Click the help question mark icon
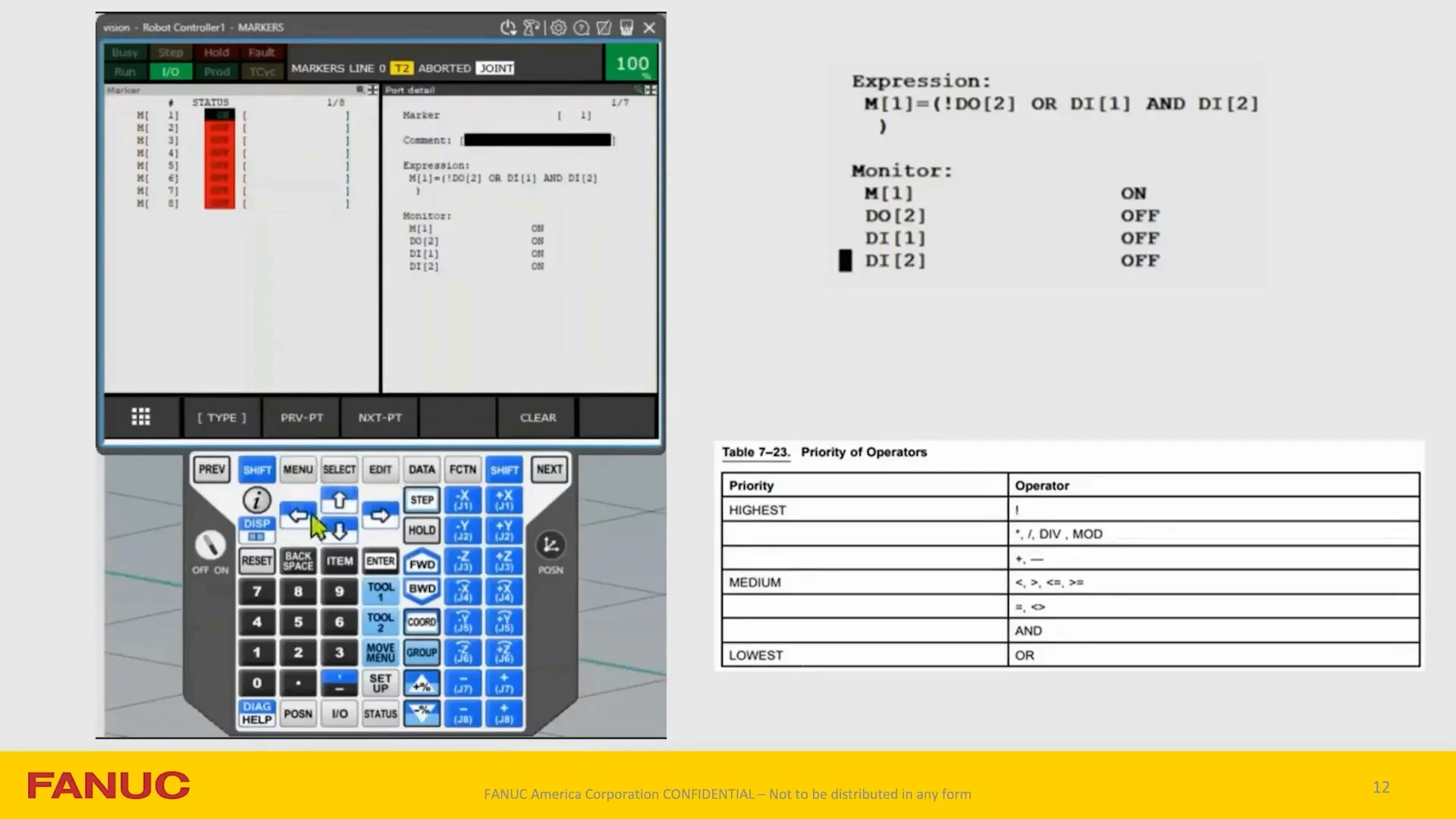 coord(581,28)
